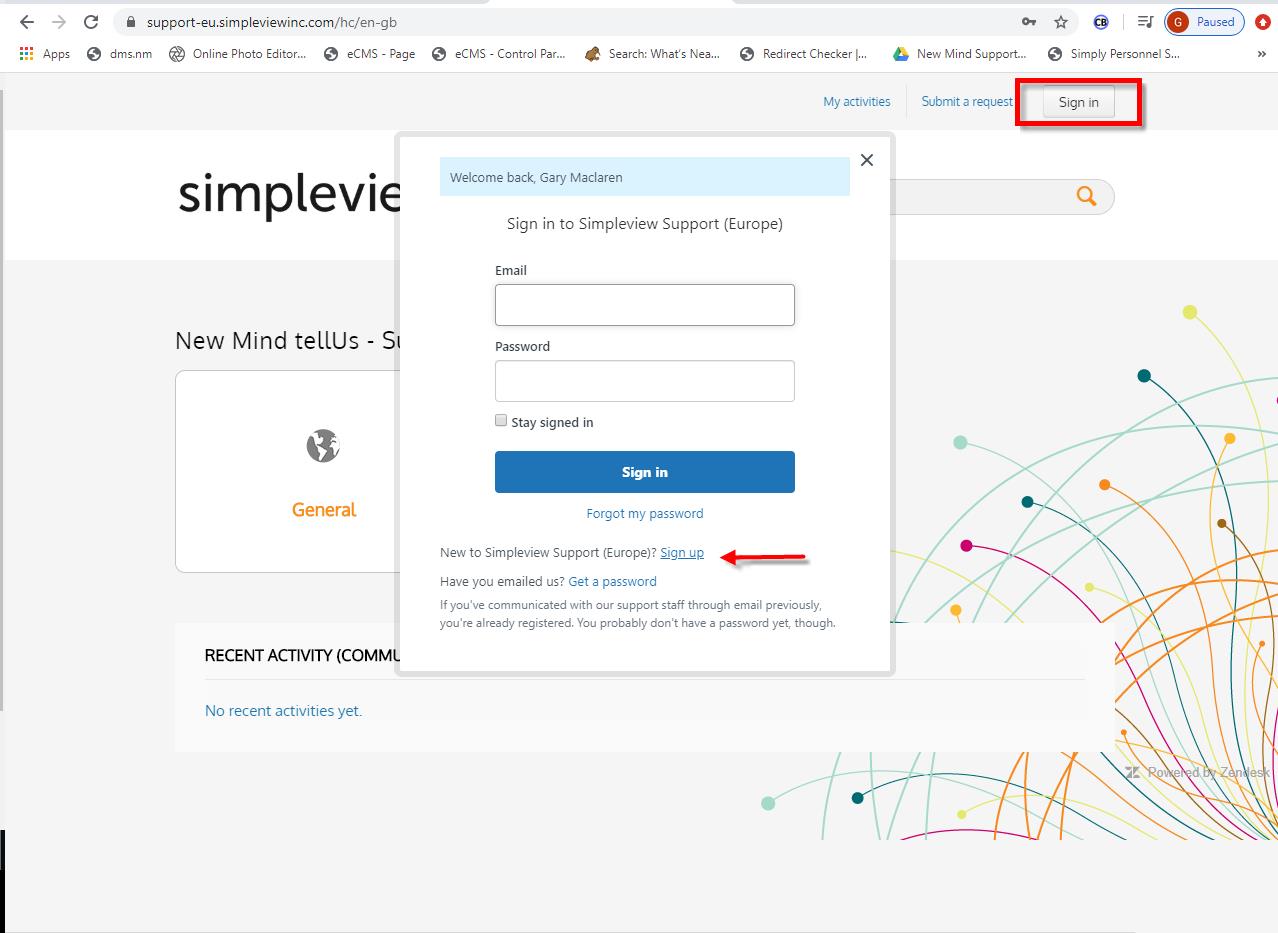Open the dms.nm bookmark
Screen dimensions: 1278x933
(120, 54)
